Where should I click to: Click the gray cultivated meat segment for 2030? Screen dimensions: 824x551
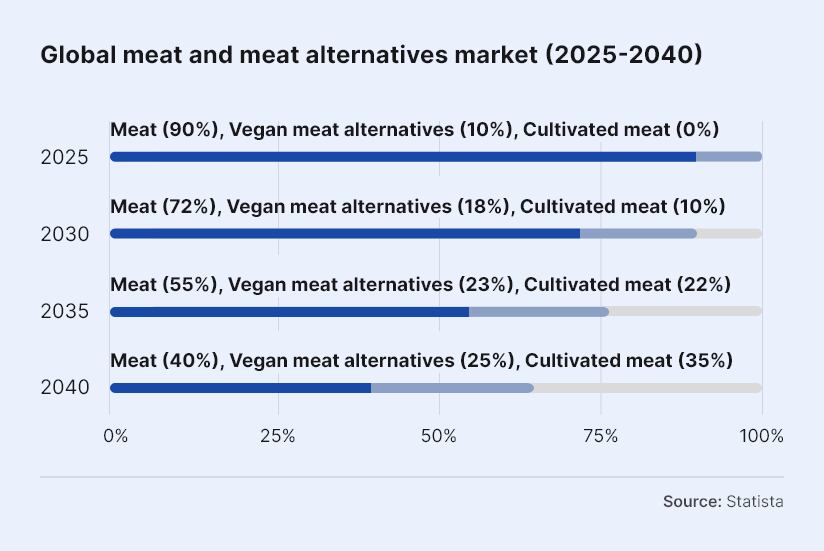coord(729,234)
